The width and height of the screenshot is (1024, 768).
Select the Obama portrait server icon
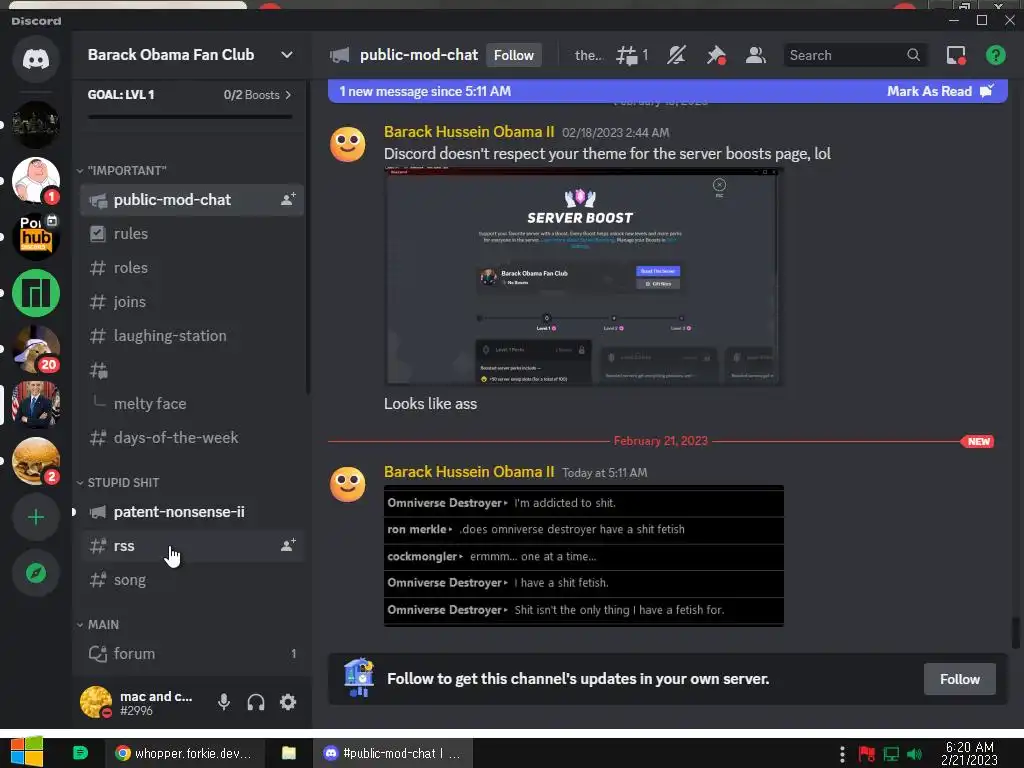point(36,405)
